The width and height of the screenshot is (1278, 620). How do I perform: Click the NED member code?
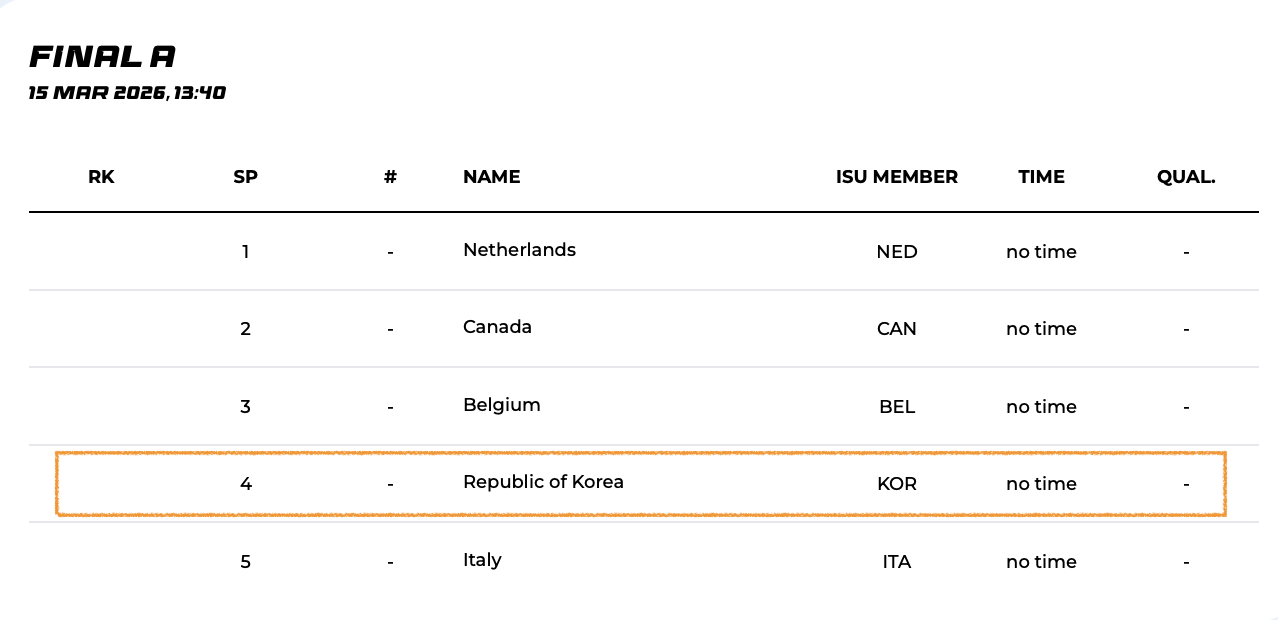(896, 252)
